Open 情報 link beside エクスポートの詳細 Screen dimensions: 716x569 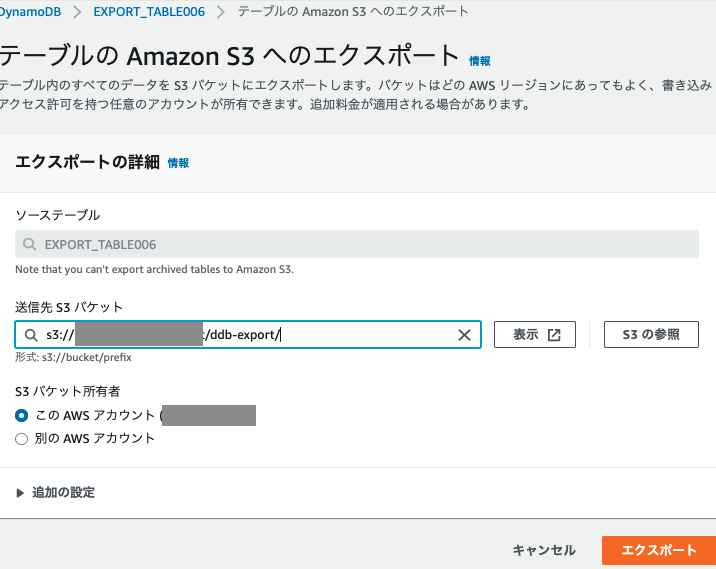click(178, 163)
